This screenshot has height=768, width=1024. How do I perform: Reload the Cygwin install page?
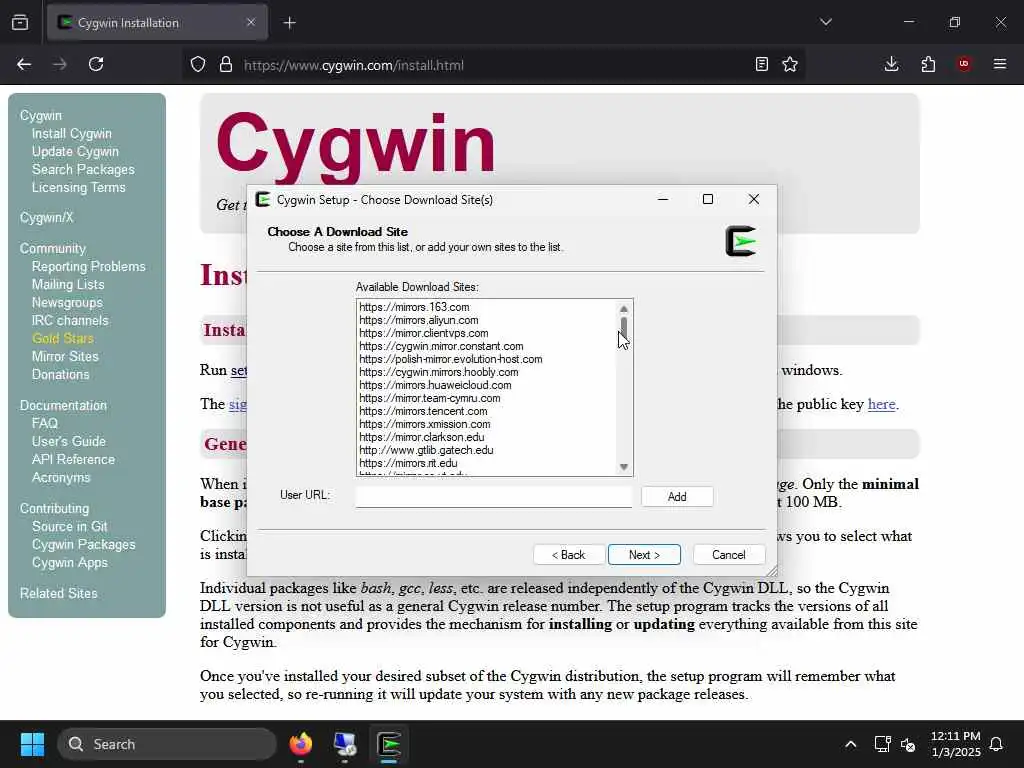(x=96, y=64)
